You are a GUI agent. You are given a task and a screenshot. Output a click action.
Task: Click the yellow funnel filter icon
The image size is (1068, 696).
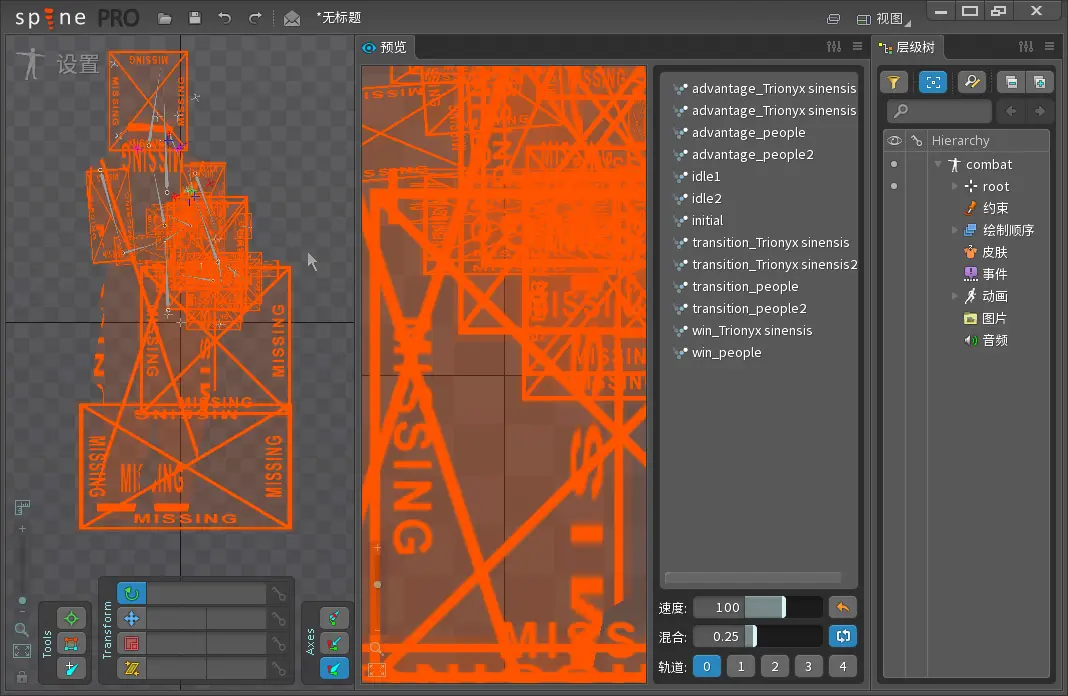pyautogui.click(x=894, y=82)
